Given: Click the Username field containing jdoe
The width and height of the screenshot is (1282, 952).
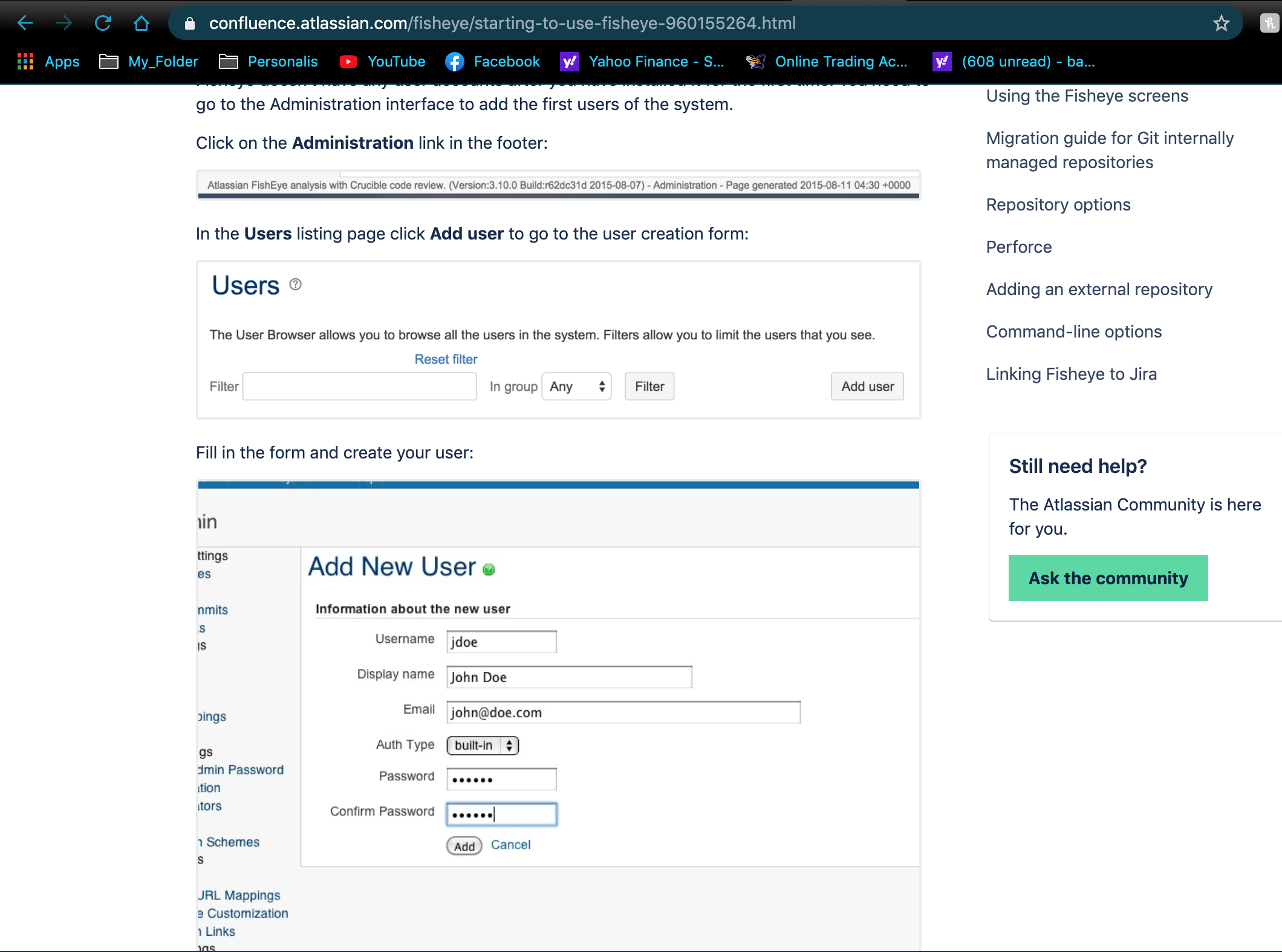Looking at the screenshot, I should click(x=501, y=642).
